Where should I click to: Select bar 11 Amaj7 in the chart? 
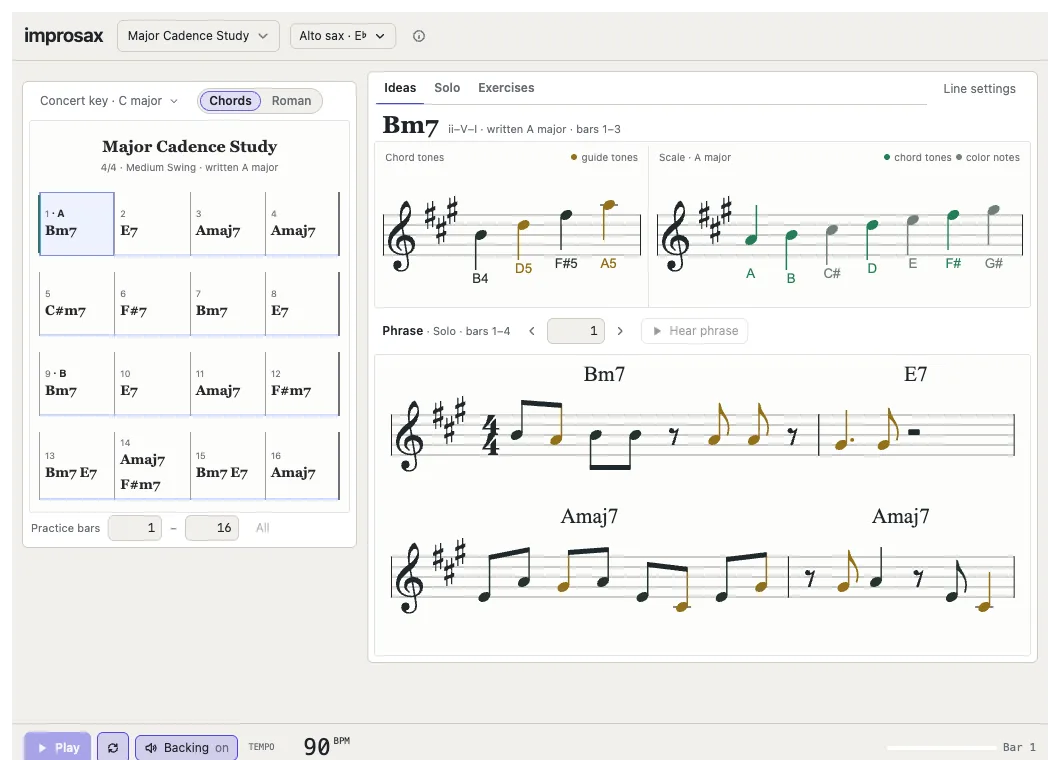point(228,383)
